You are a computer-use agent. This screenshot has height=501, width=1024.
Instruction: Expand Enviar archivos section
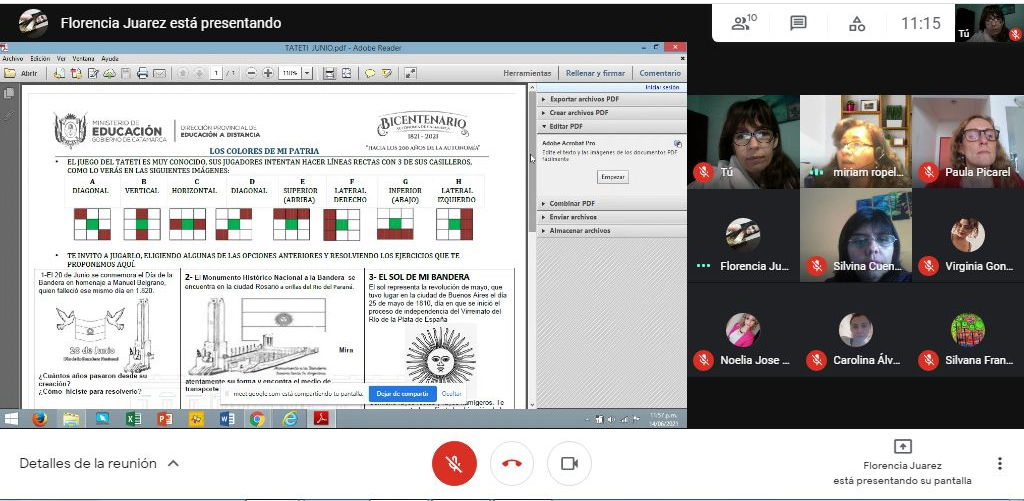click(612, 217)
